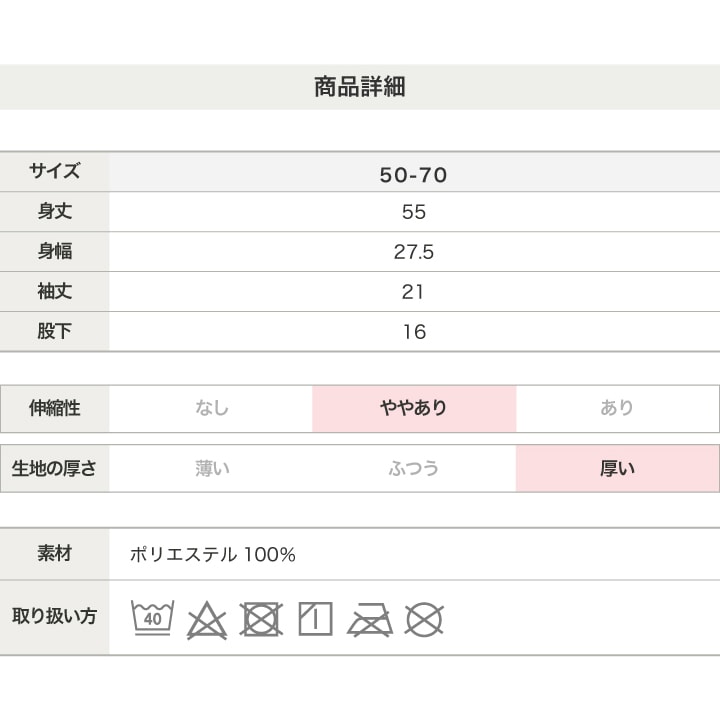Click the hang-dry square icon
This screenshot has width=720, height=720.
coord(315,620)
